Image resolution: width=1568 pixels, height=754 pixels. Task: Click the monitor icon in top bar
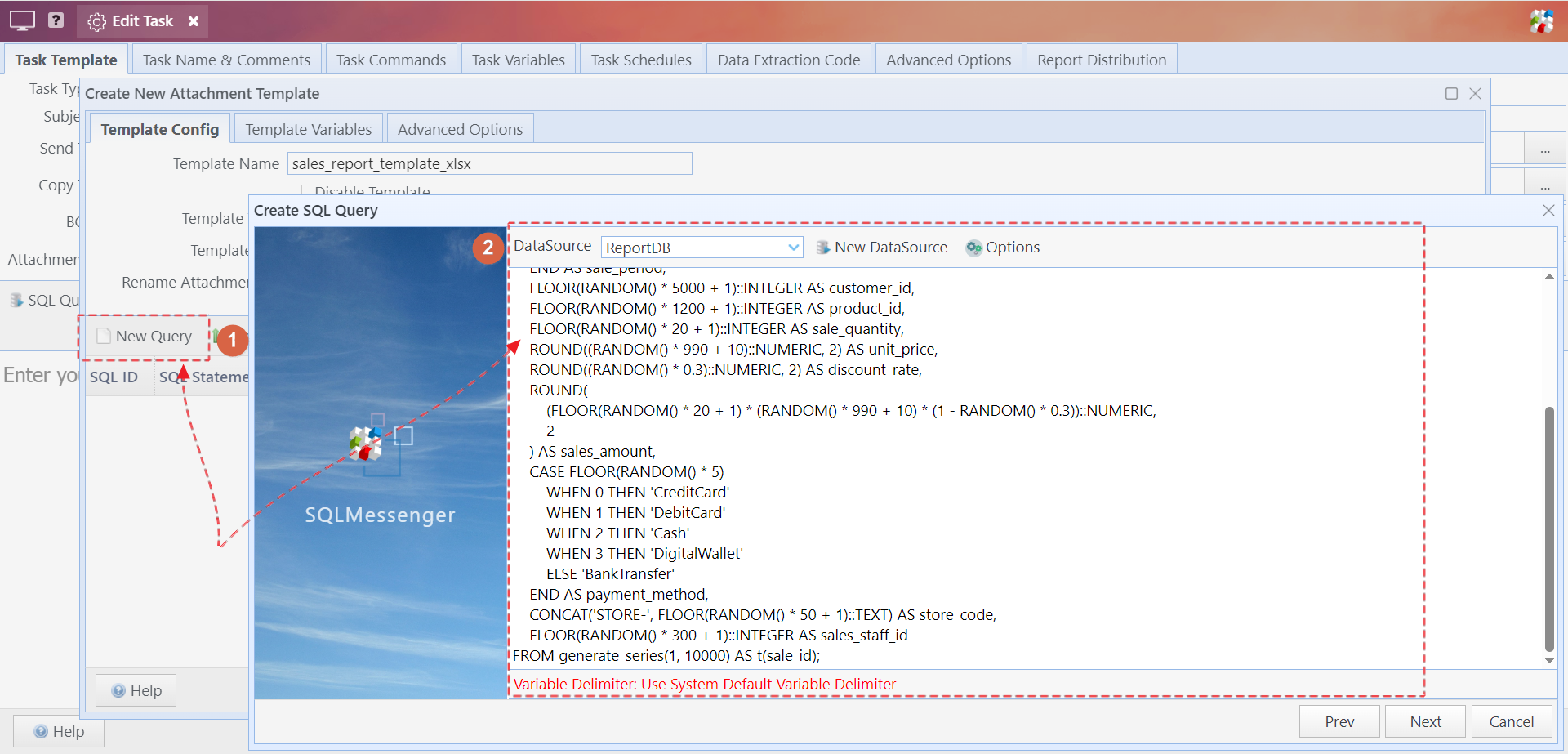pyautogui.click(x=22, y=20)
